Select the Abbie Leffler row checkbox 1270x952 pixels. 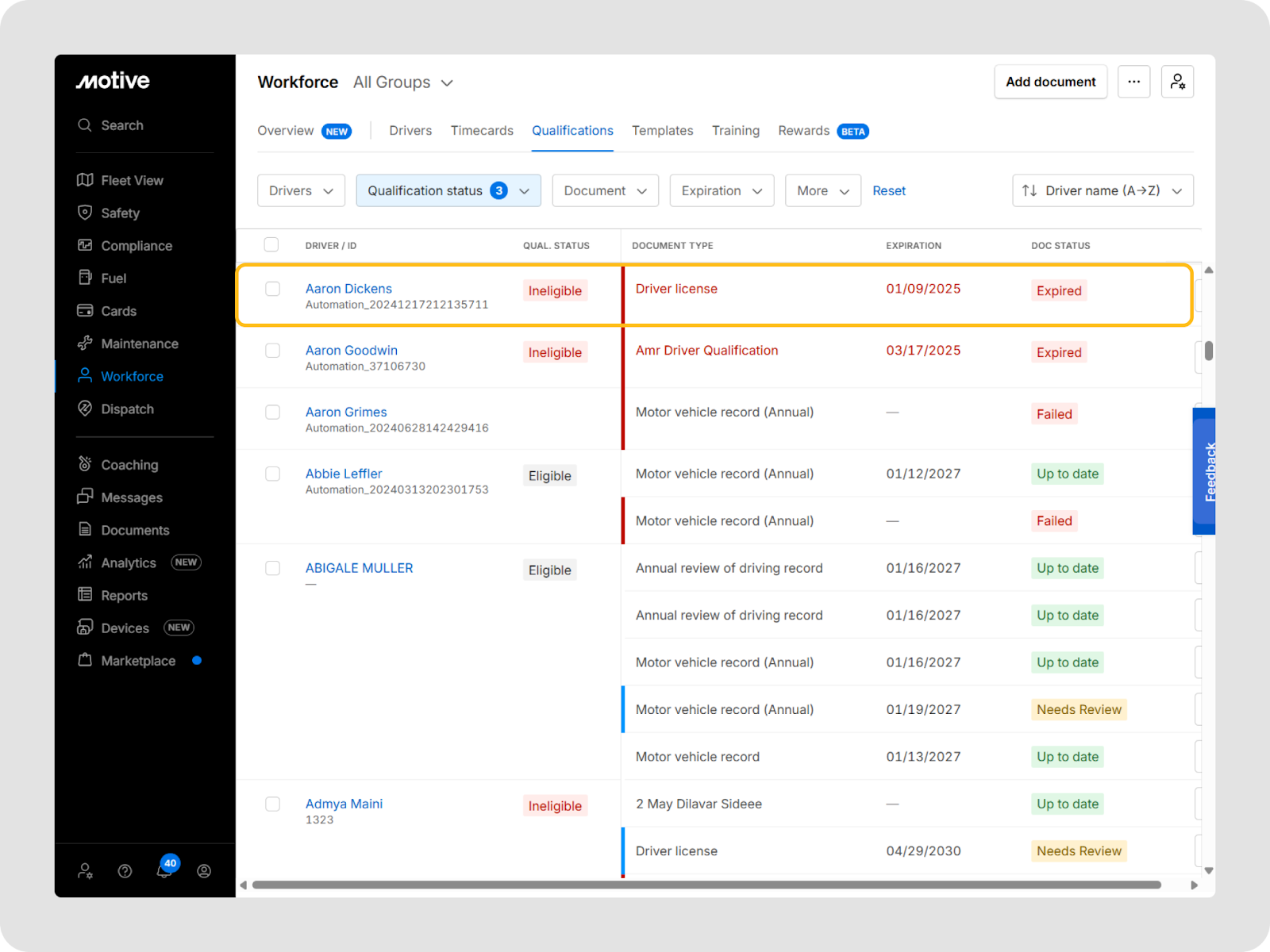(272, 474)
